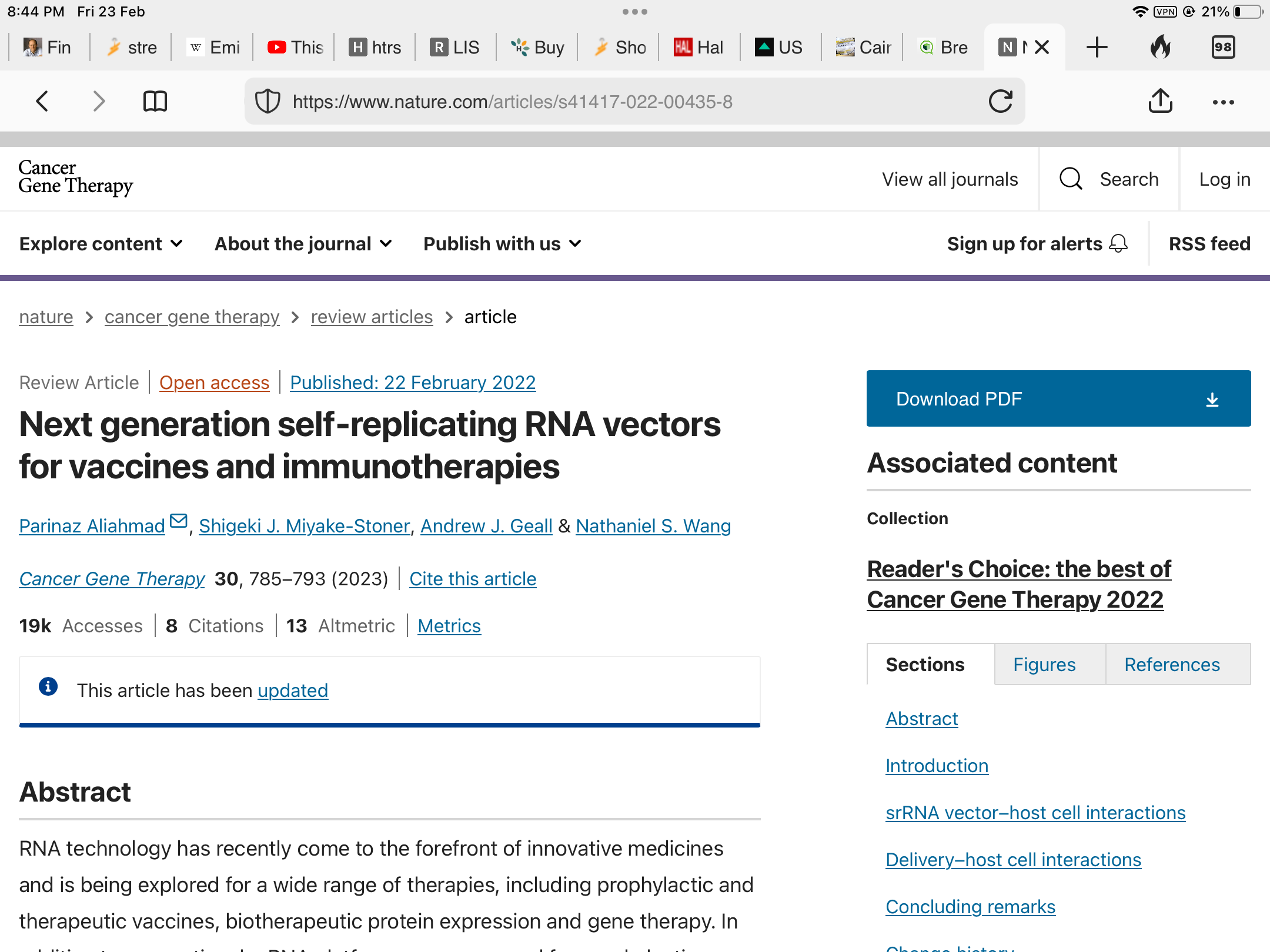Click the 'review articles' breadcrumb
Screen dimensions: 1270x952
372,317
